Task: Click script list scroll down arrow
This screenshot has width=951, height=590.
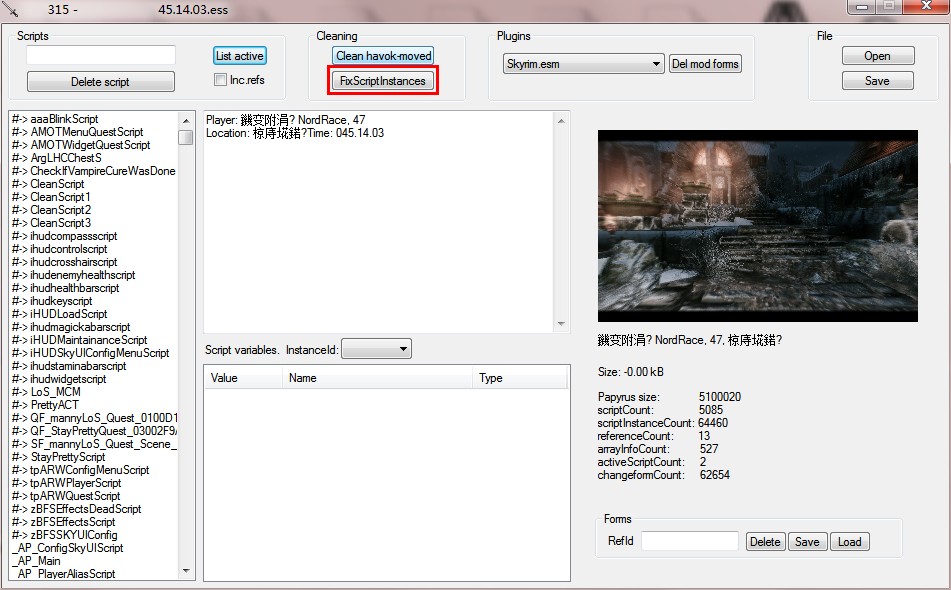Action: 186,571
